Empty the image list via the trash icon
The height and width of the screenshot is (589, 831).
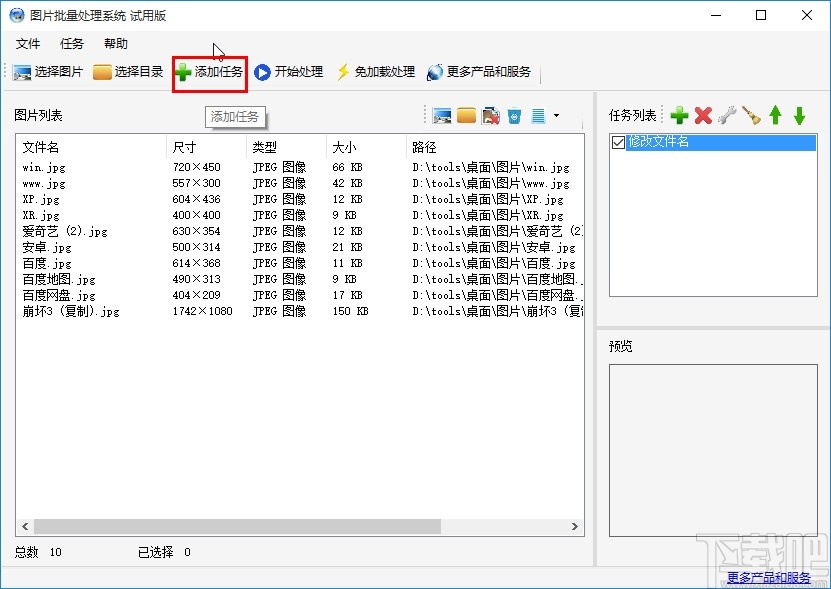513,115
